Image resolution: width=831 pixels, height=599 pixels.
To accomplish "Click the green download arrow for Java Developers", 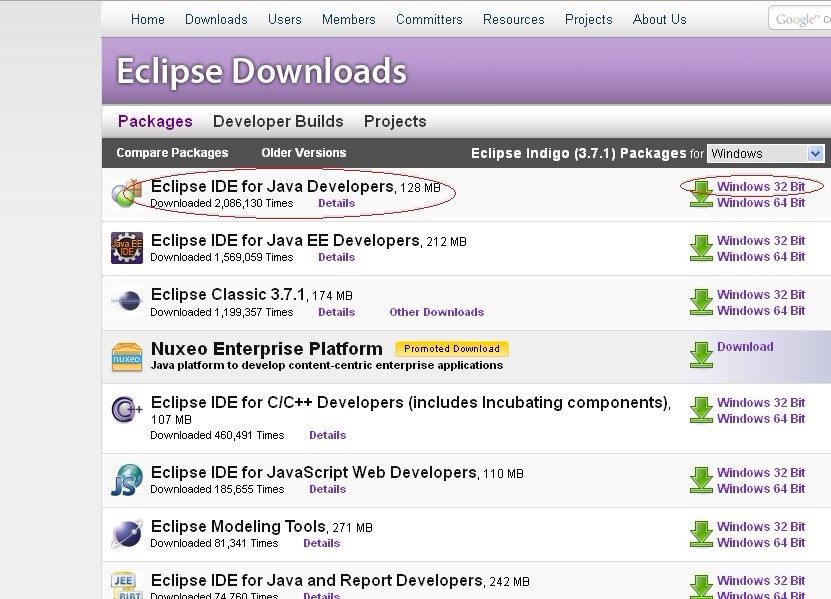I will (x=701, y=194).
